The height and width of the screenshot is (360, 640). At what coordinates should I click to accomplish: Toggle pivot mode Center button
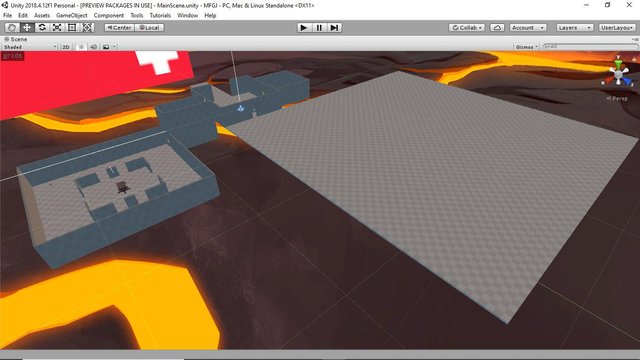[119, 27]
